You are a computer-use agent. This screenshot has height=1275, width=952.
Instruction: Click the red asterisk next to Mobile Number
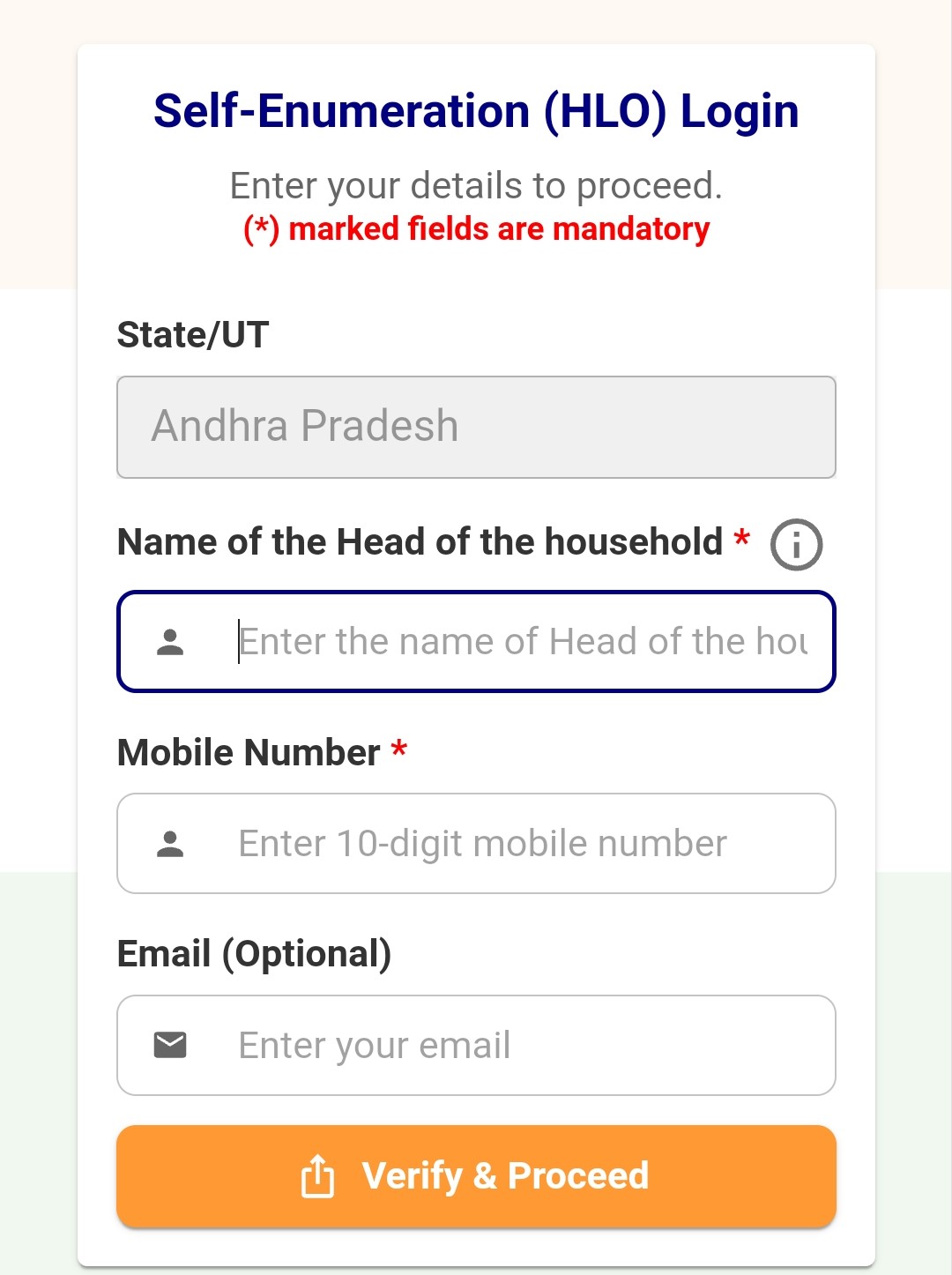point(399,751)
